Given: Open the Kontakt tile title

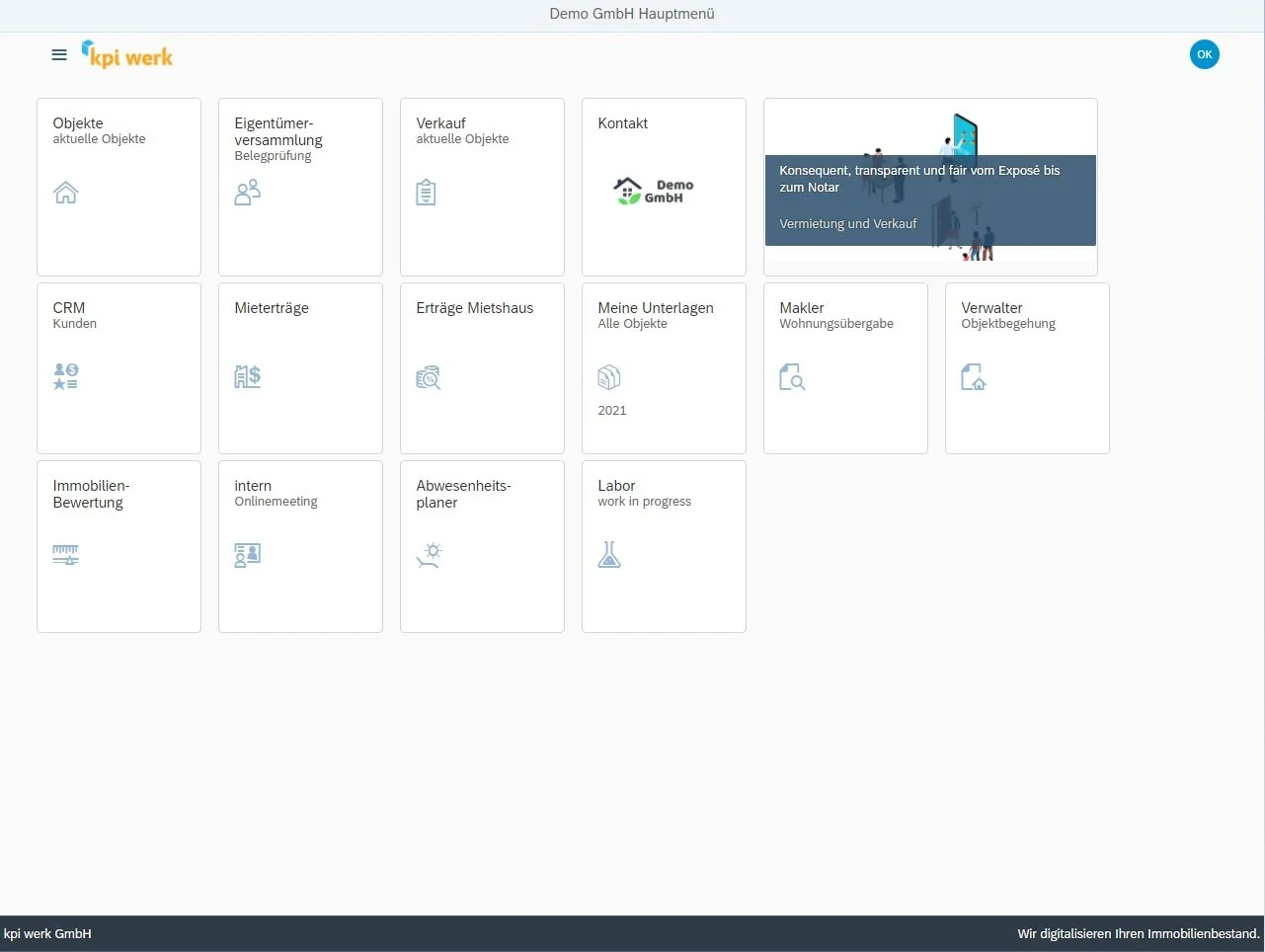Looking at the screenshot, I should click(623, 123).
